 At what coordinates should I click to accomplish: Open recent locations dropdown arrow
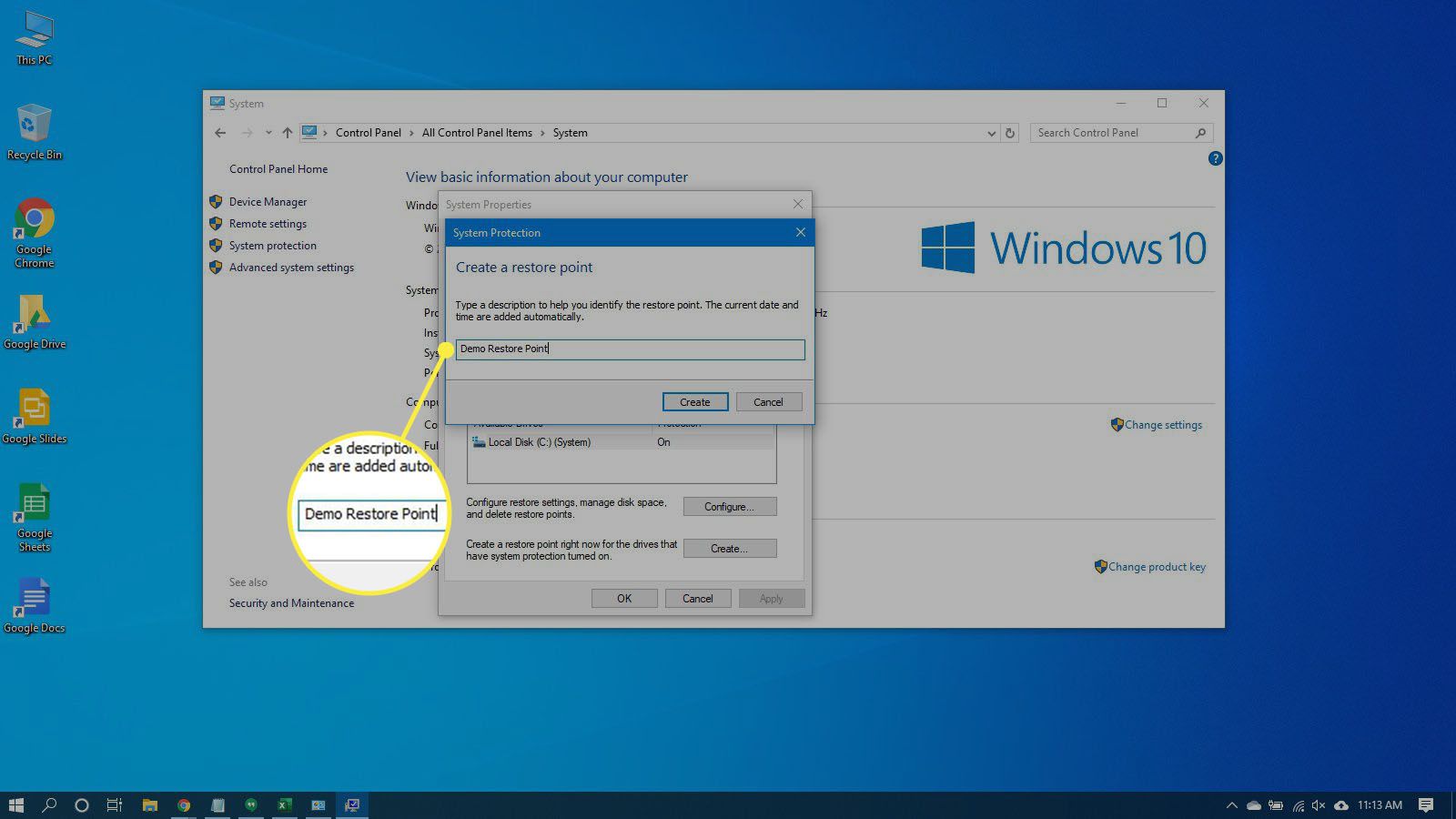[268, 133]
